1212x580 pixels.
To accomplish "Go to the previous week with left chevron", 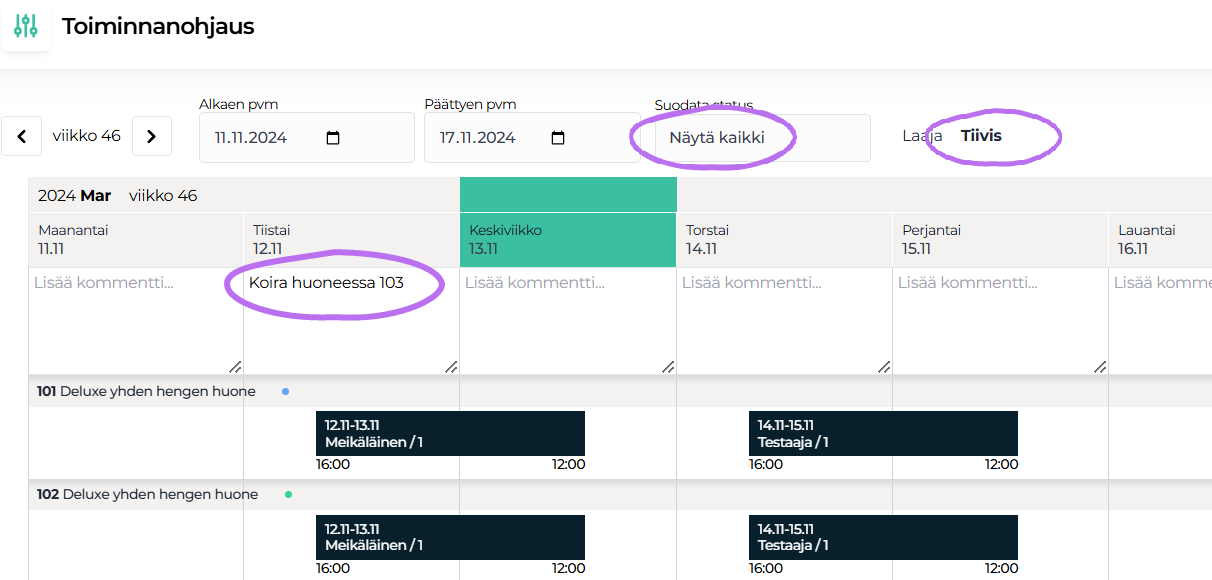I will pos(22,136).
